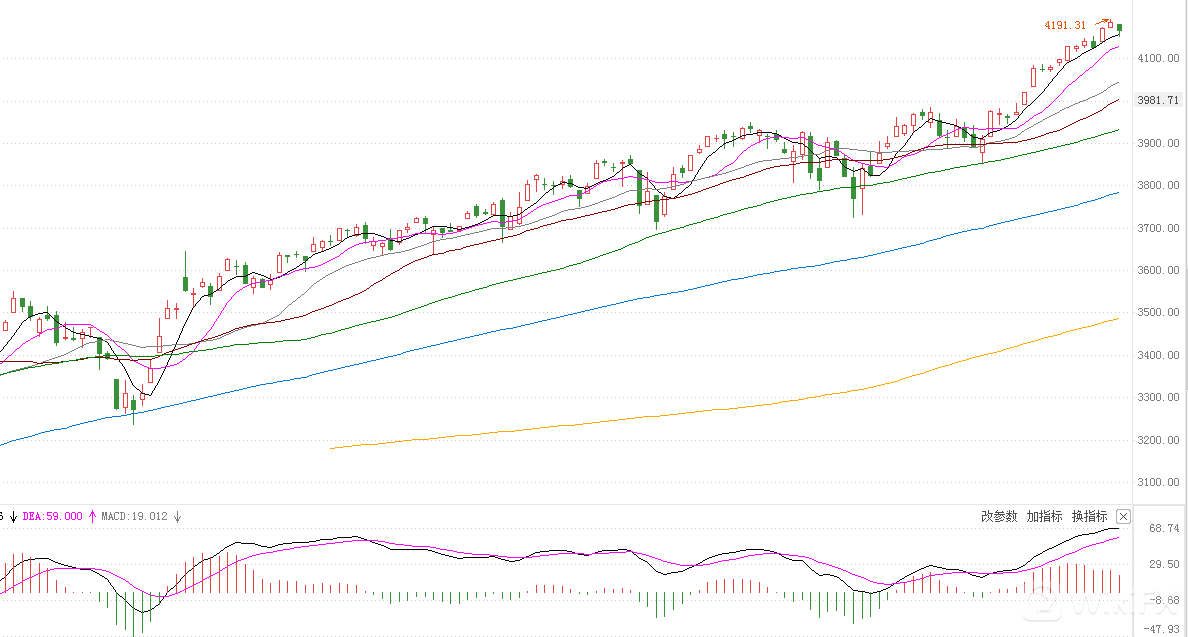Screen dimensions: 1188x637
Task: Click the pink up arrow beside DEA
Action: pyautogui.click(x=93, y=516)
